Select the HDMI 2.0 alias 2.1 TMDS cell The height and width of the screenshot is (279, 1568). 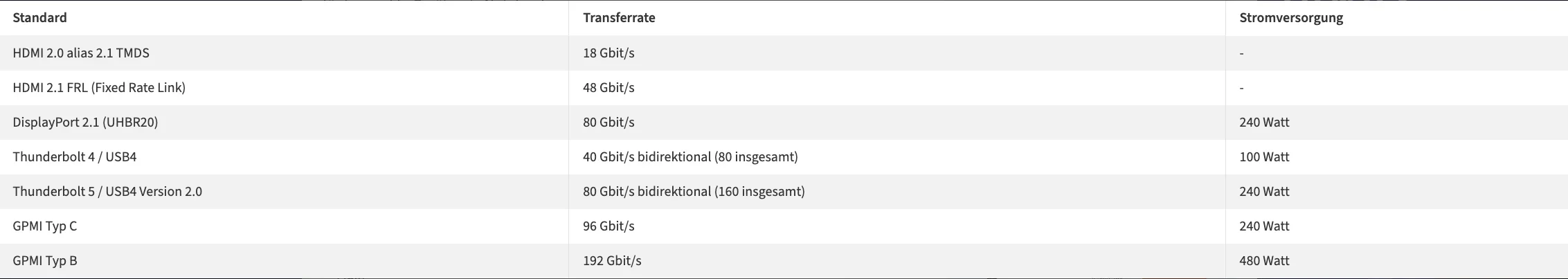click(x=81, y=53)
